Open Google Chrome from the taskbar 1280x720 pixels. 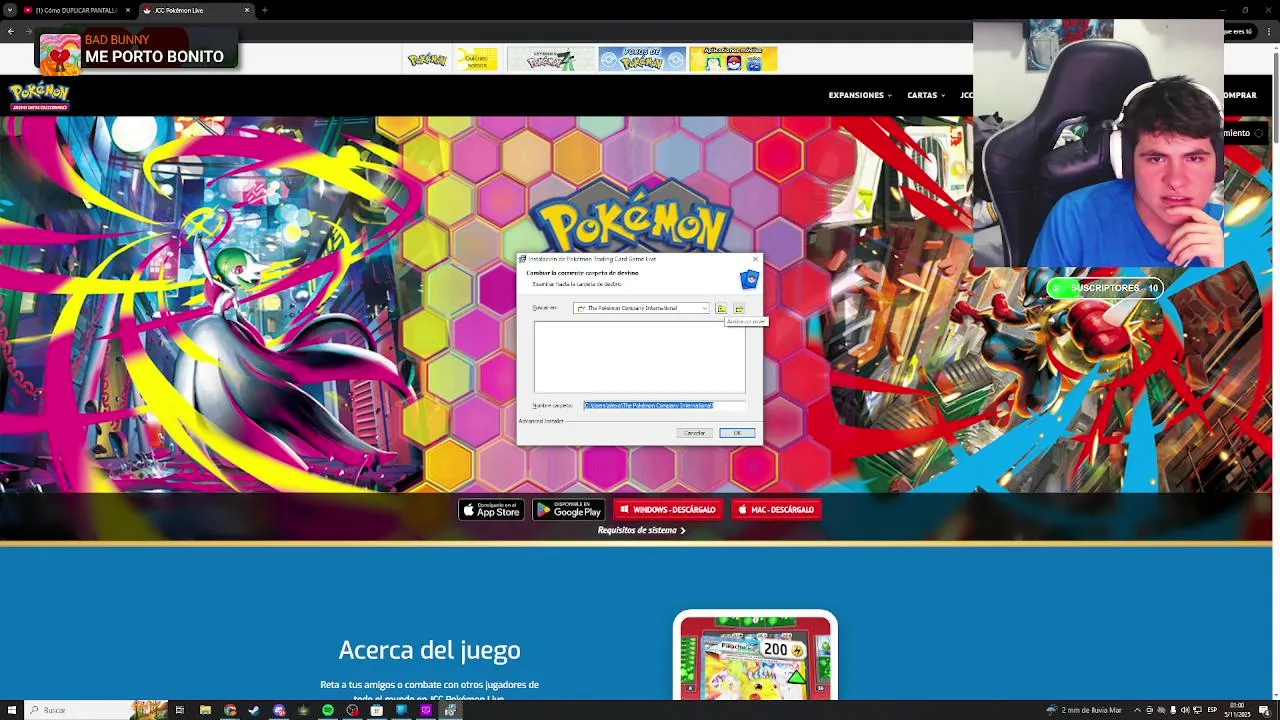click(230, 710)
